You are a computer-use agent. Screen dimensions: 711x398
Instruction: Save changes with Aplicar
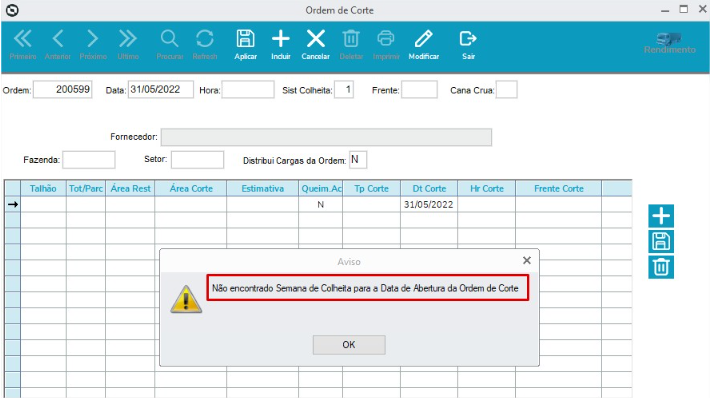pos(245,45)
